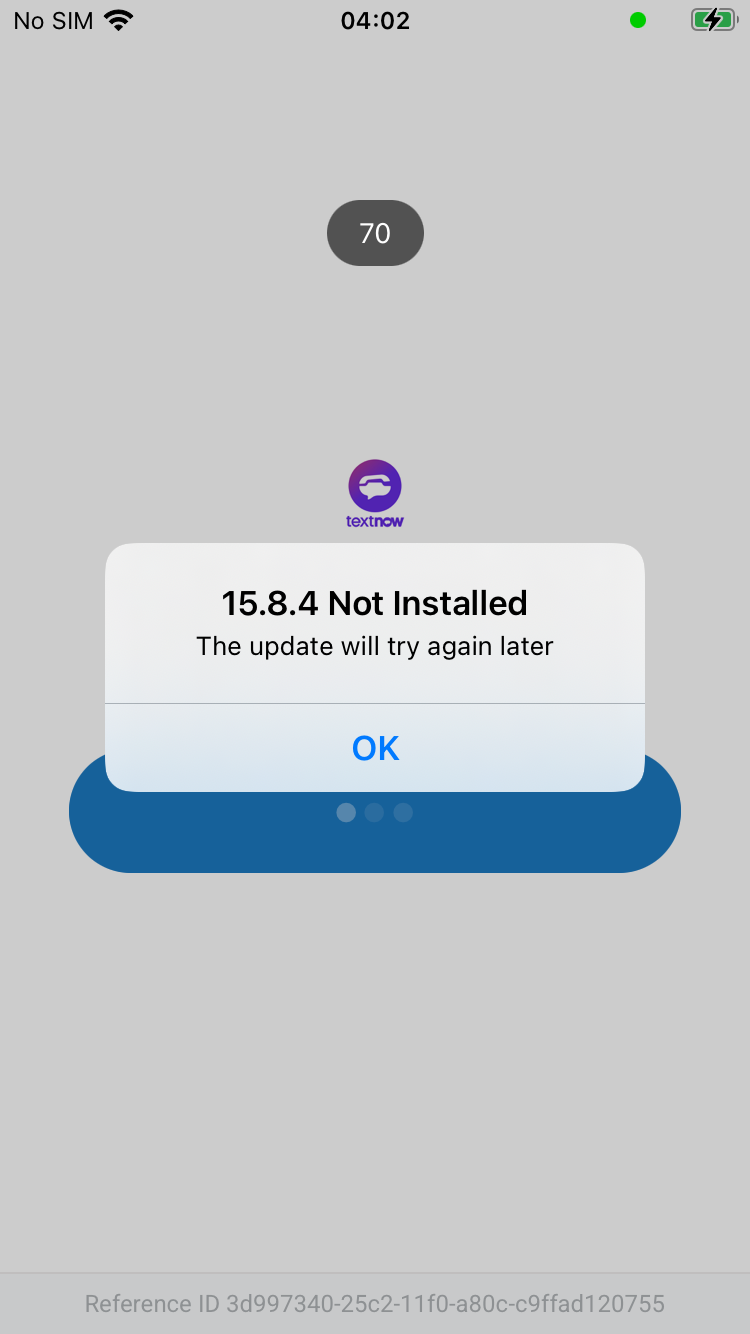
Task: Tap the divider line above the OK button
Action: (x=375, y=704)
